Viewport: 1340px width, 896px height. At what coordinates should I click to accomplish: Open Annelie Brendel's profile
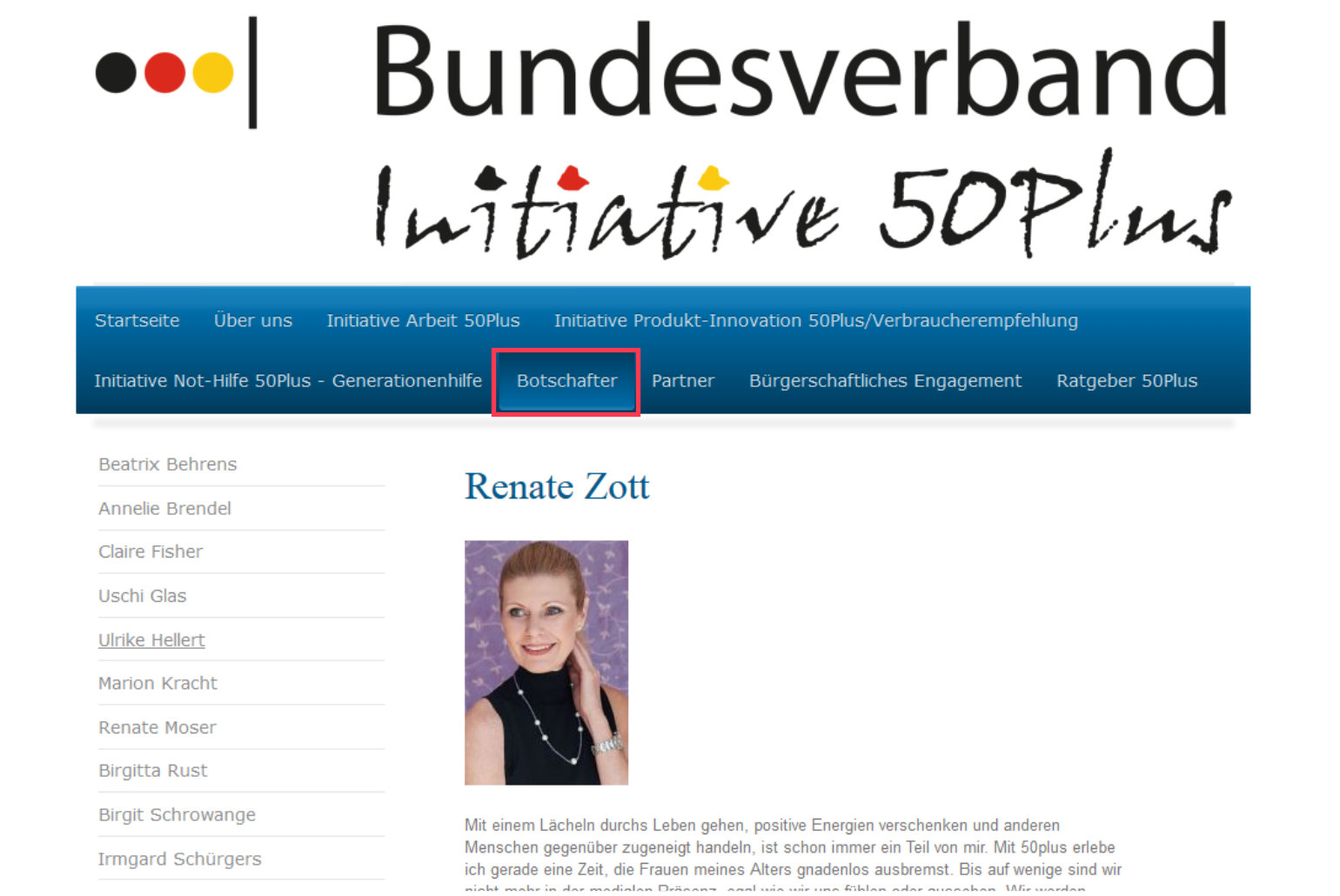(x=164, y=509)
